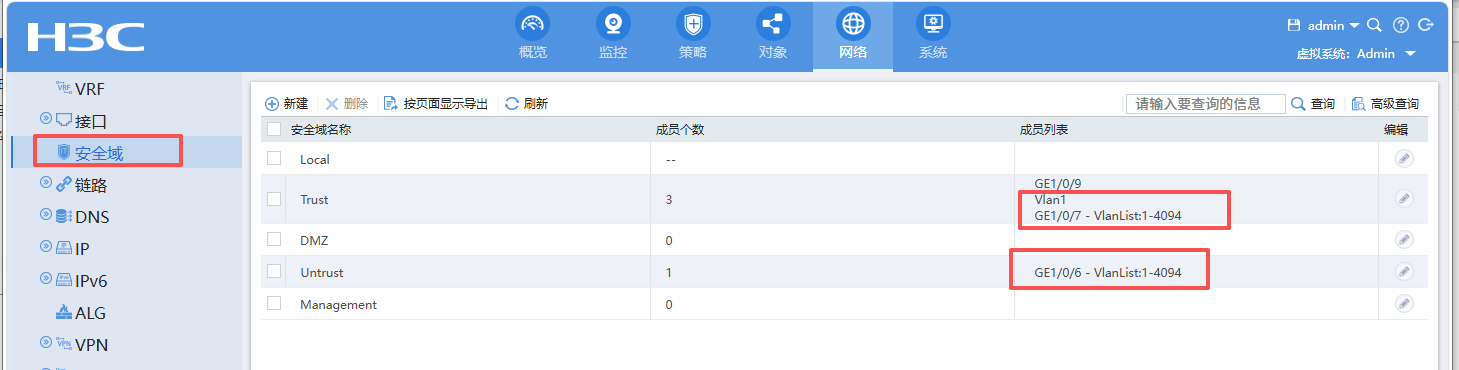Edit the Untrust zone pencil icon
Screen dimensions: 1459x370
[x=1404, y=272]
